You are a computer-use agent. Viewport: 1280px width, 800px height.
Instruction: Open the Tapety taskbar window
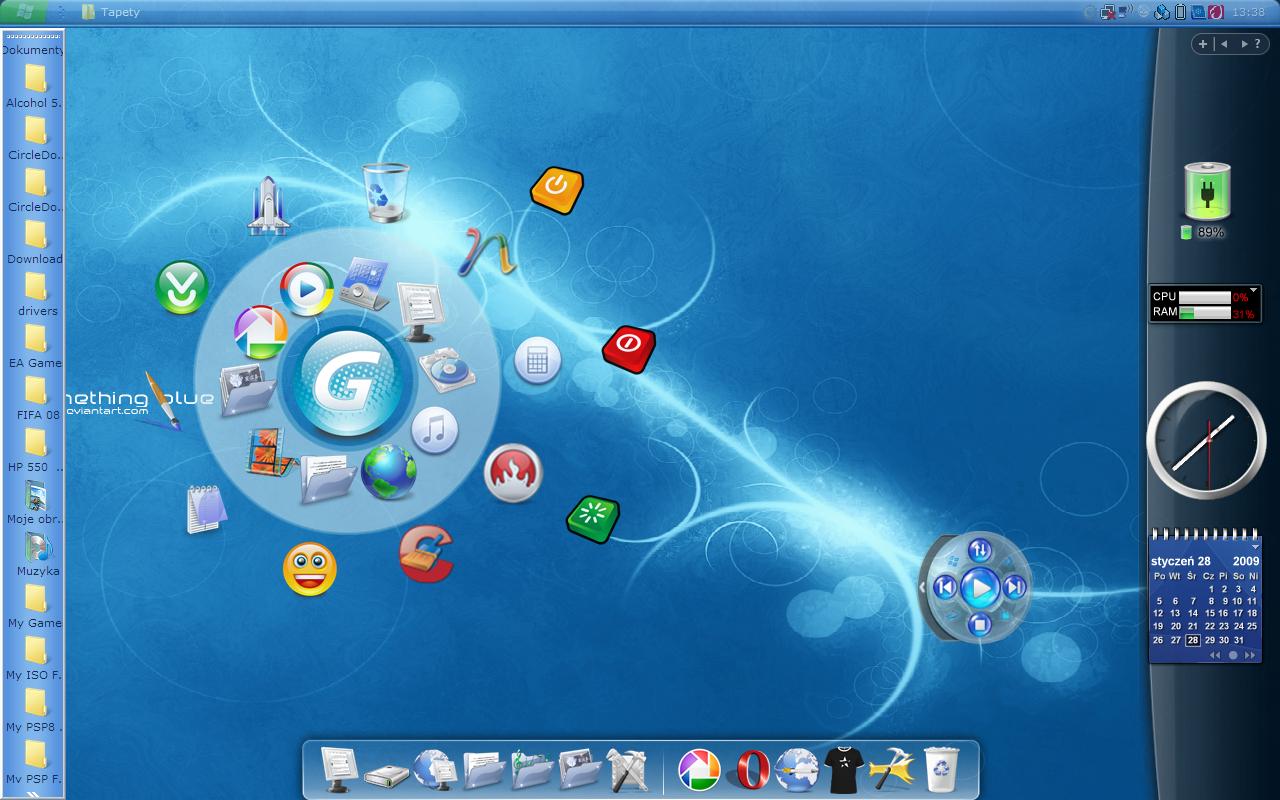point(111,12)
